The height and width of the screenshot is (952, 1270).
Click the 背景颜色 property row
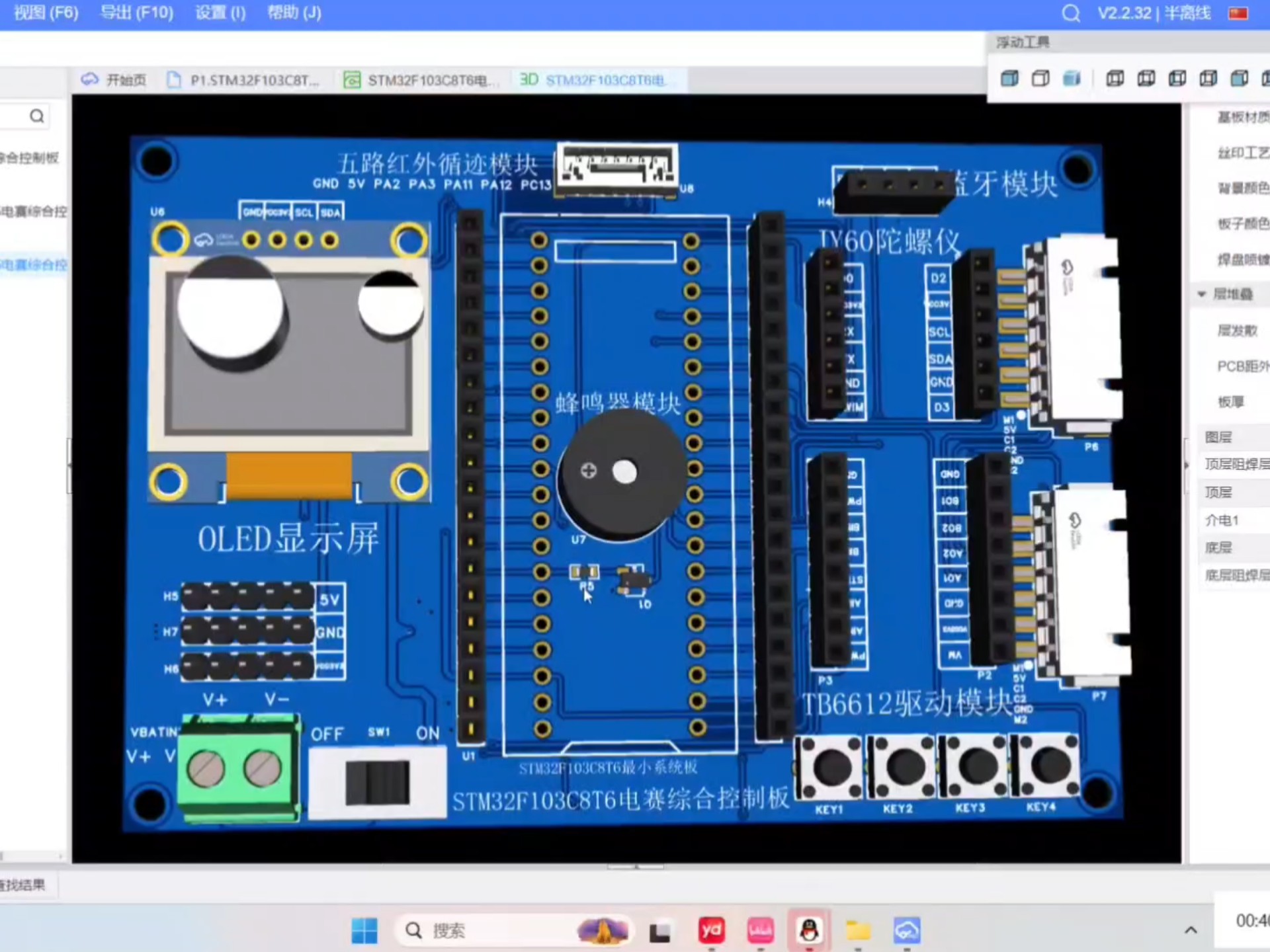(1242, 189)
